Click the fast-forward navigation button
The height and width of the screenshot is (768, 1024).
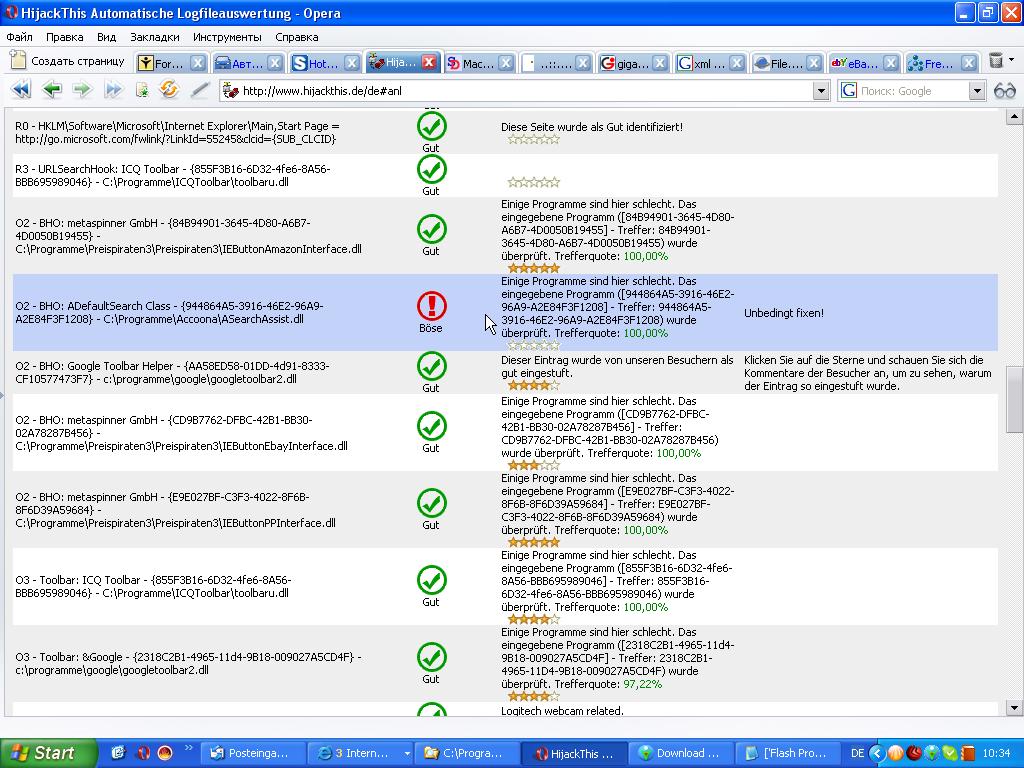tap(113, 89)
